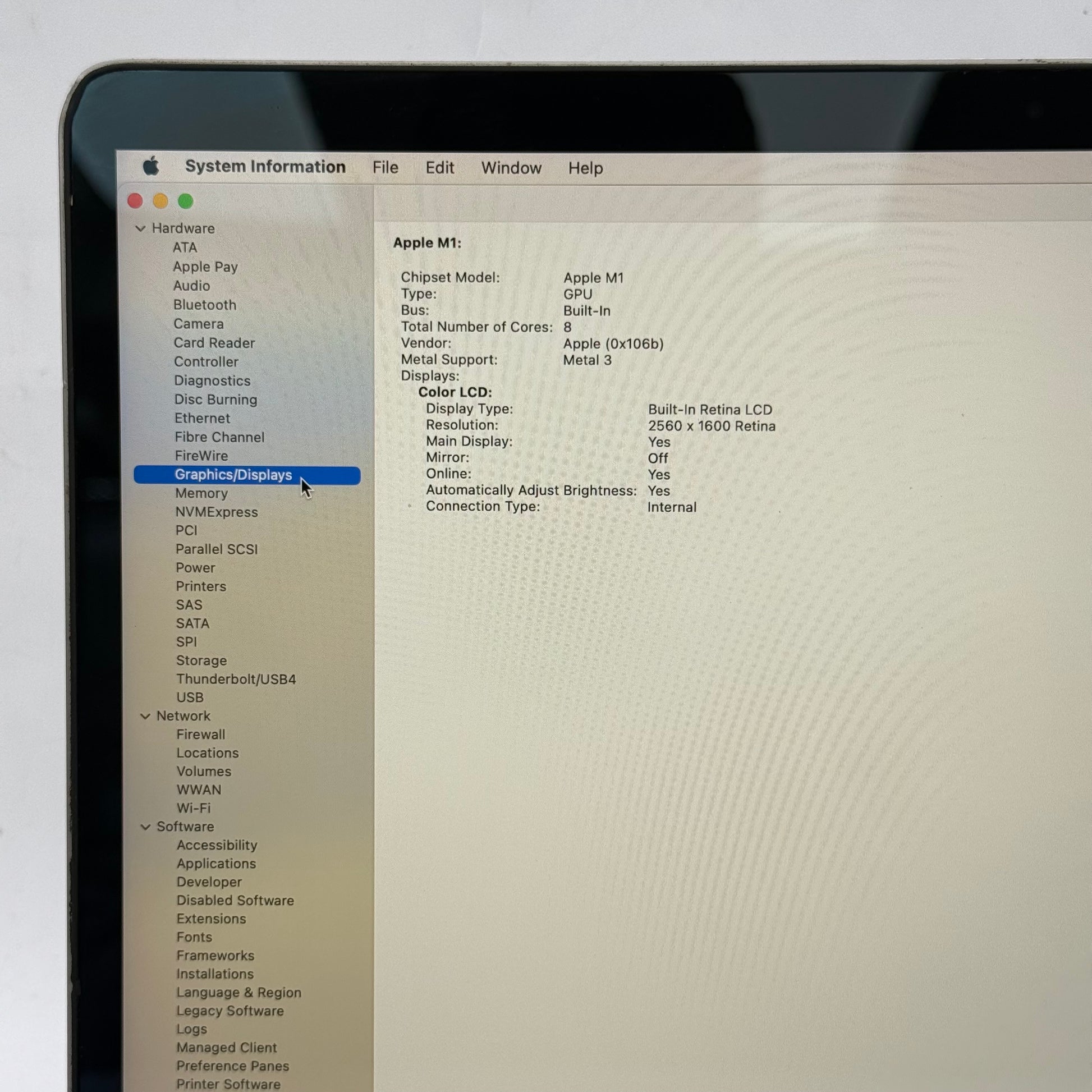The image size is (1092, 1092).
Task: Select Fibre Channel in the sidebar
Action: point(219,438)
